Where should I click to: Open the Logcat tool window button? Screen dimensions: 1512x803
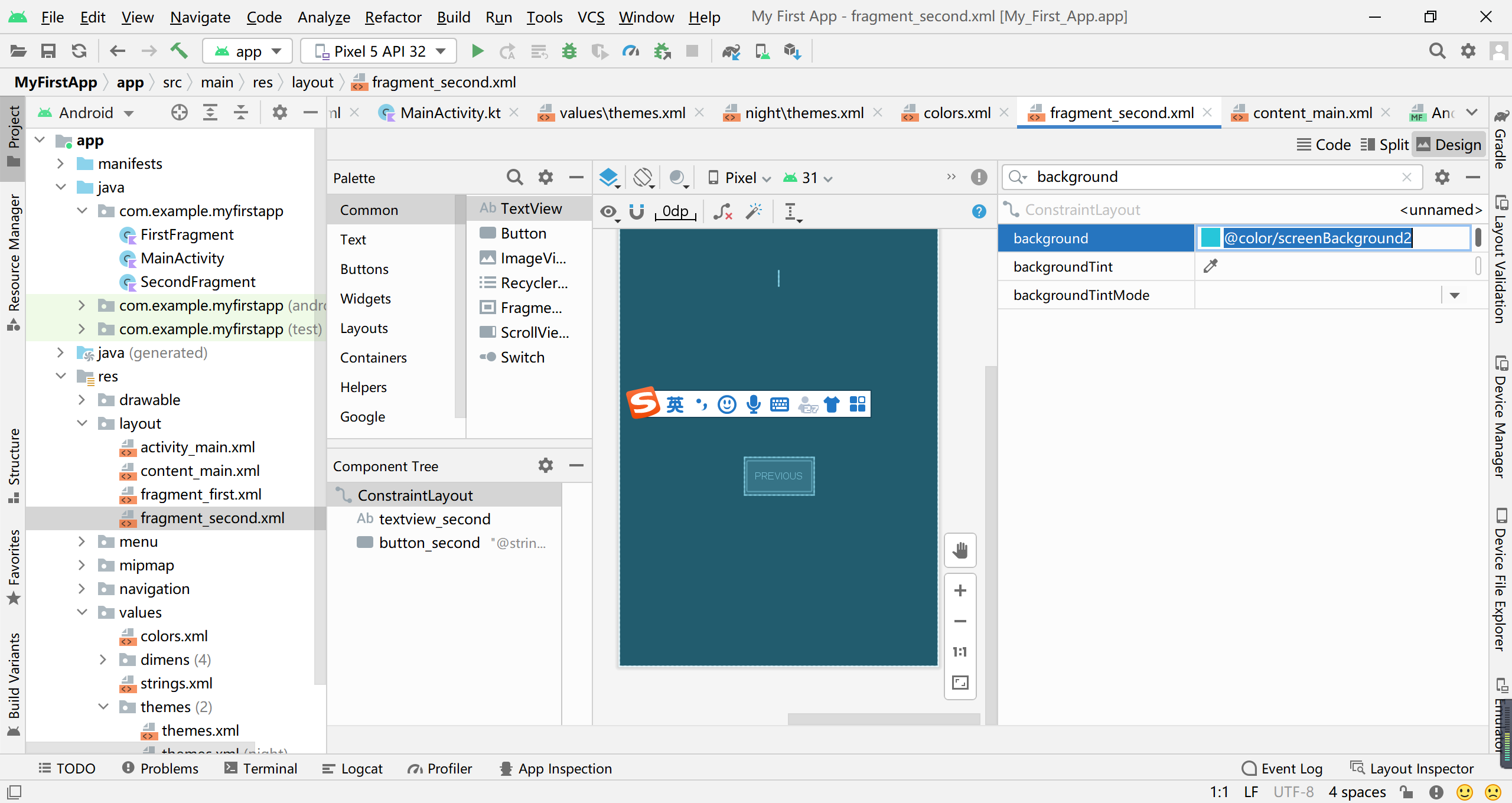pyautogui.click(x=353, y=768)
